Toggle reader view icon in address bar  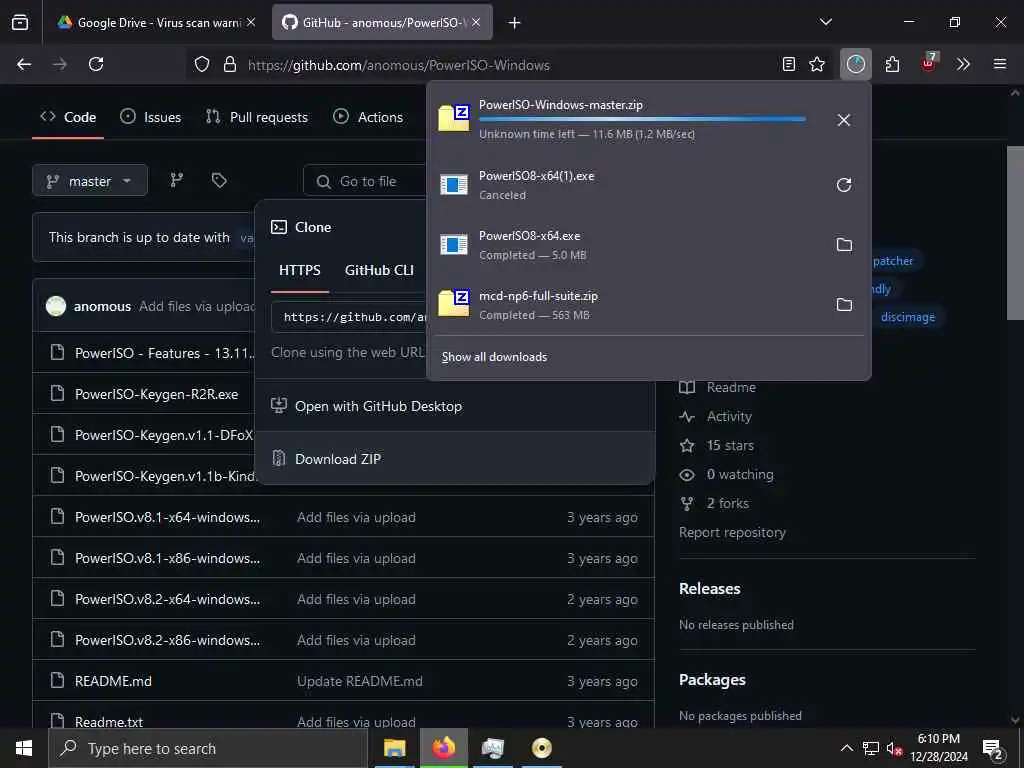789,64
